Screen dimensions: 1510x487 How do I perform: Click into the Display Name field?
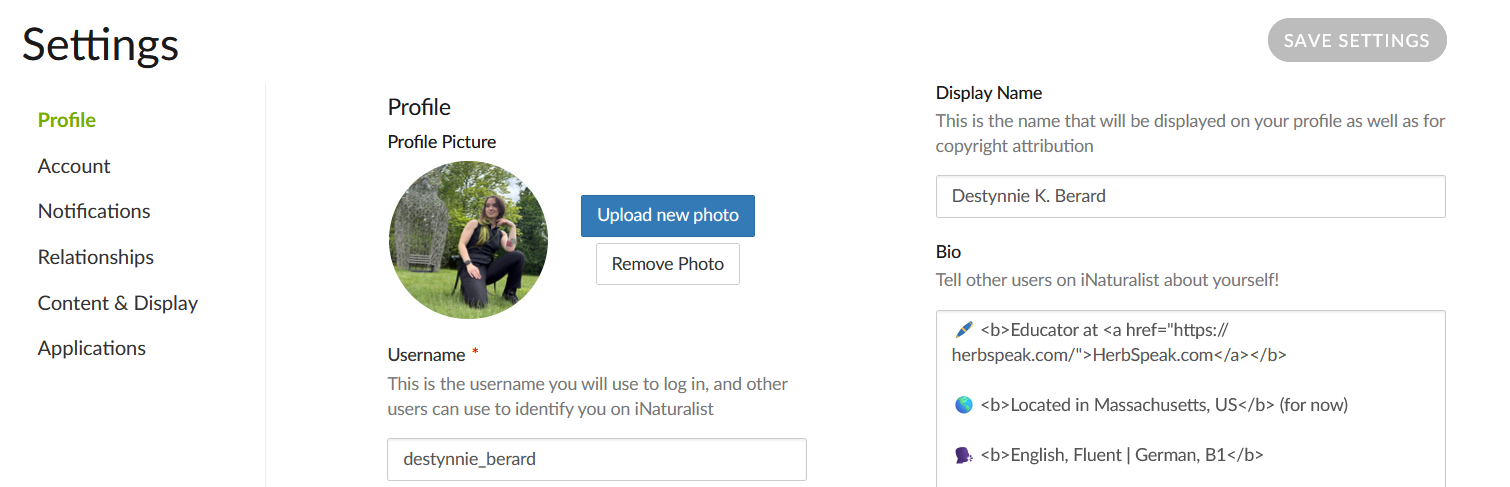tap(1190, 196)
